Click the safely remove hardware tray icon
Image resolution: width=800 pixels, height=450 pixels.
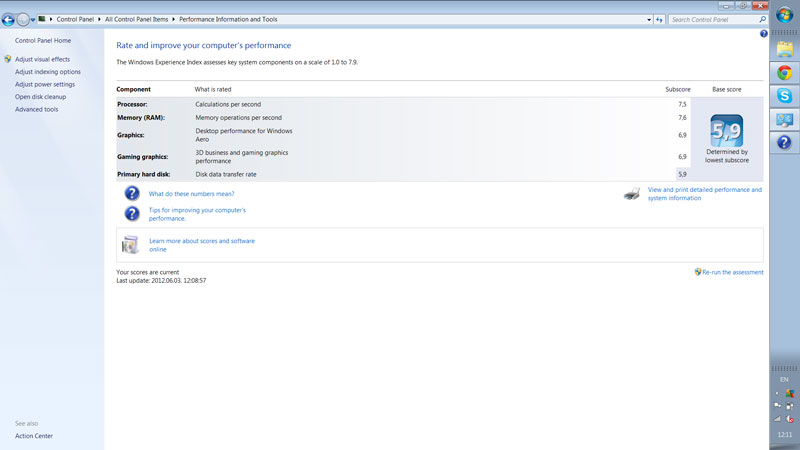coord(790,406)
